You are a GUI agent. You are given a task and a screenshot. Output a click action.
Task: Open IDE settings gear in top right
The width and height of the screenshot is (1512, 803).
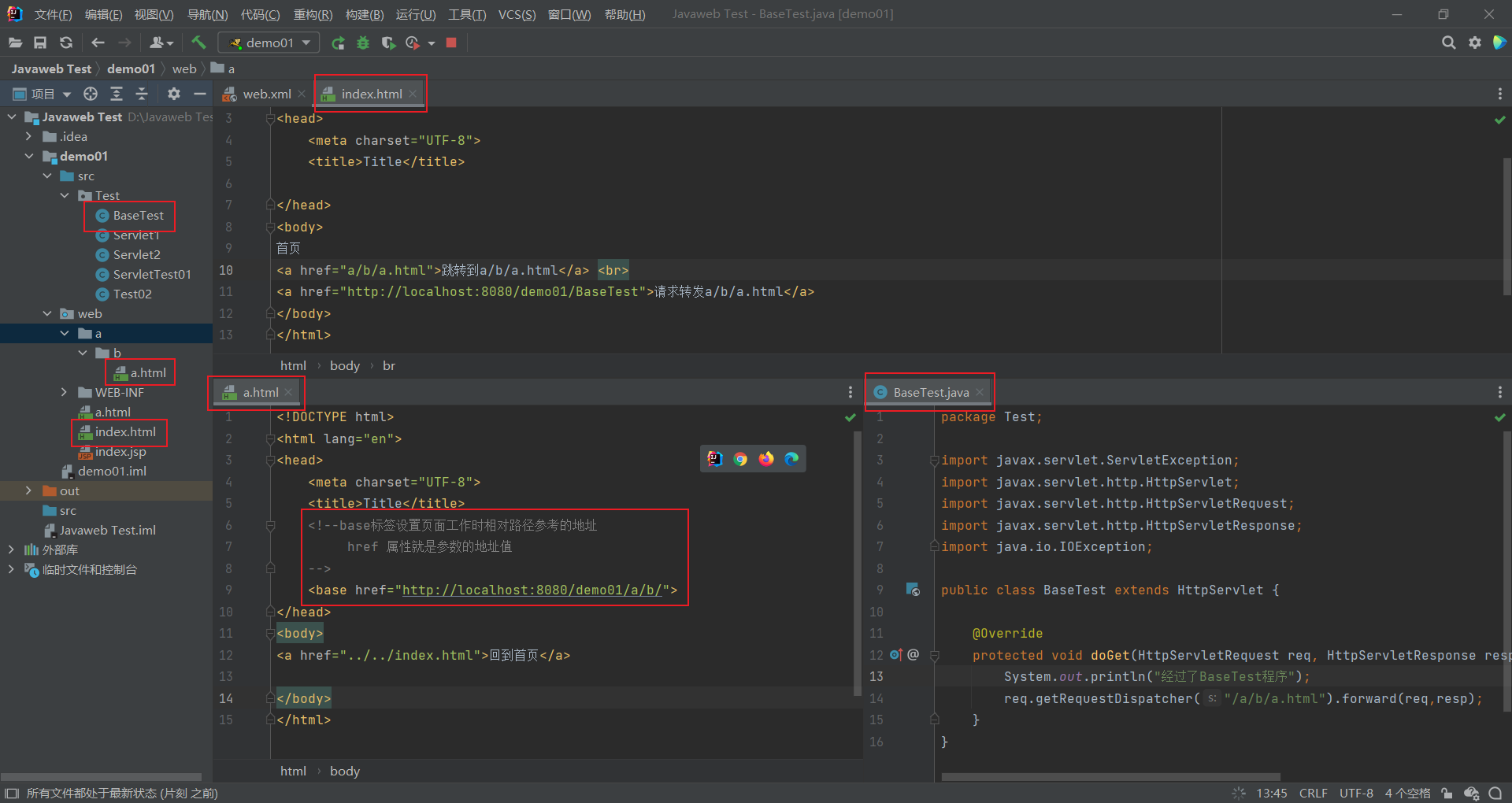pos(1474,43)
